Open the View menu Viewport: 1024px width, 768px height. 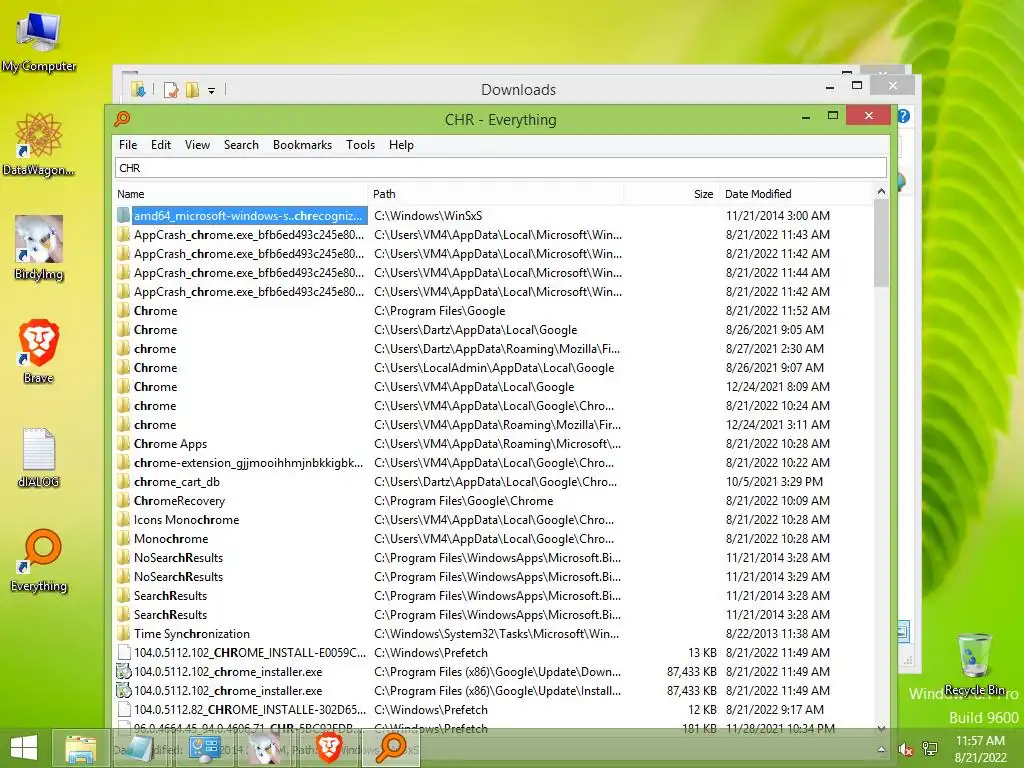[197, 145]
